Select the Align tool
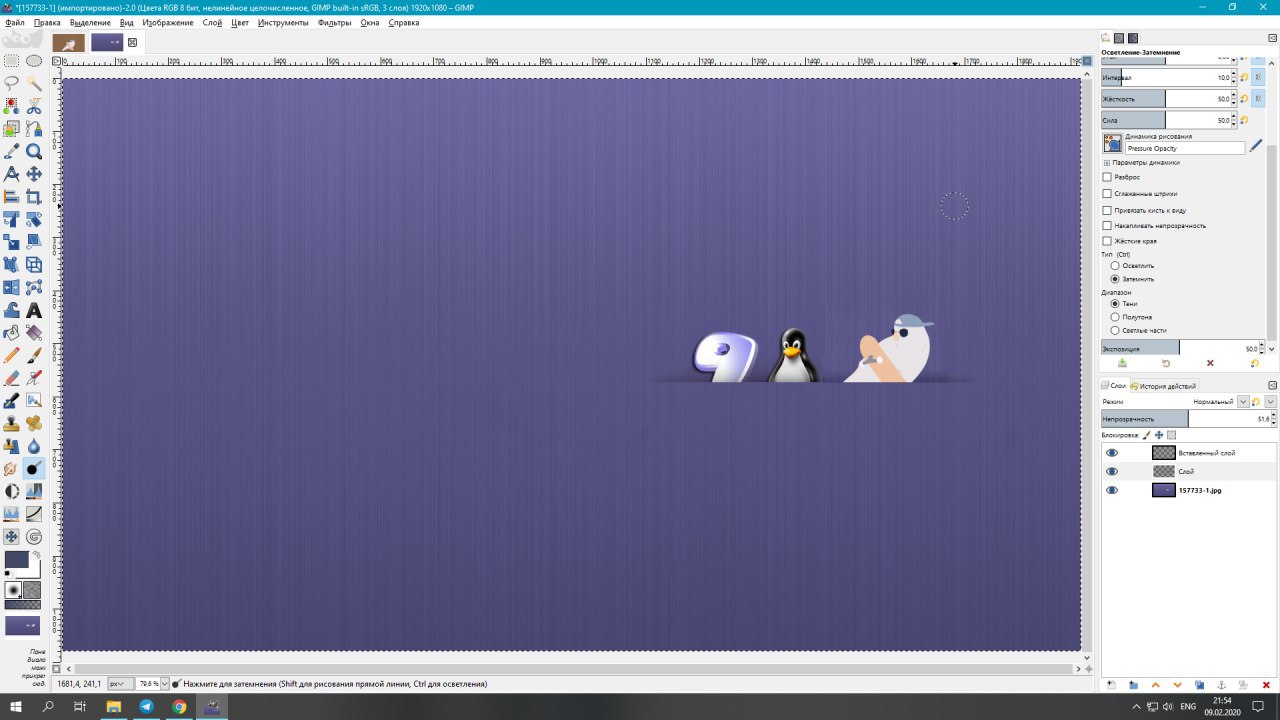Image resolution: width=1280 pixels, height=720 pixels. [12, 197]
